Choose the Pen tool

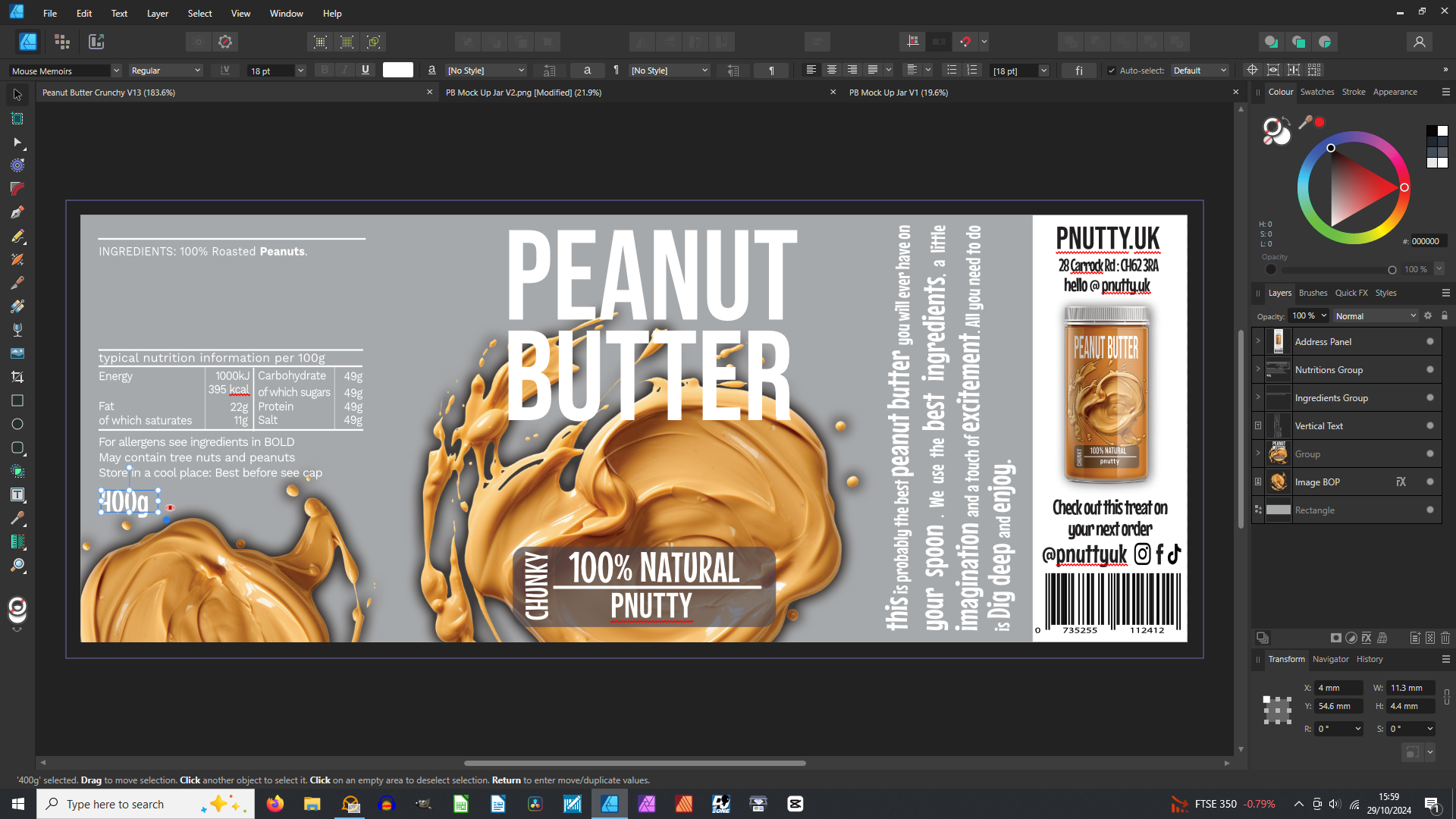pyautogui.click(x=17, y=212)
